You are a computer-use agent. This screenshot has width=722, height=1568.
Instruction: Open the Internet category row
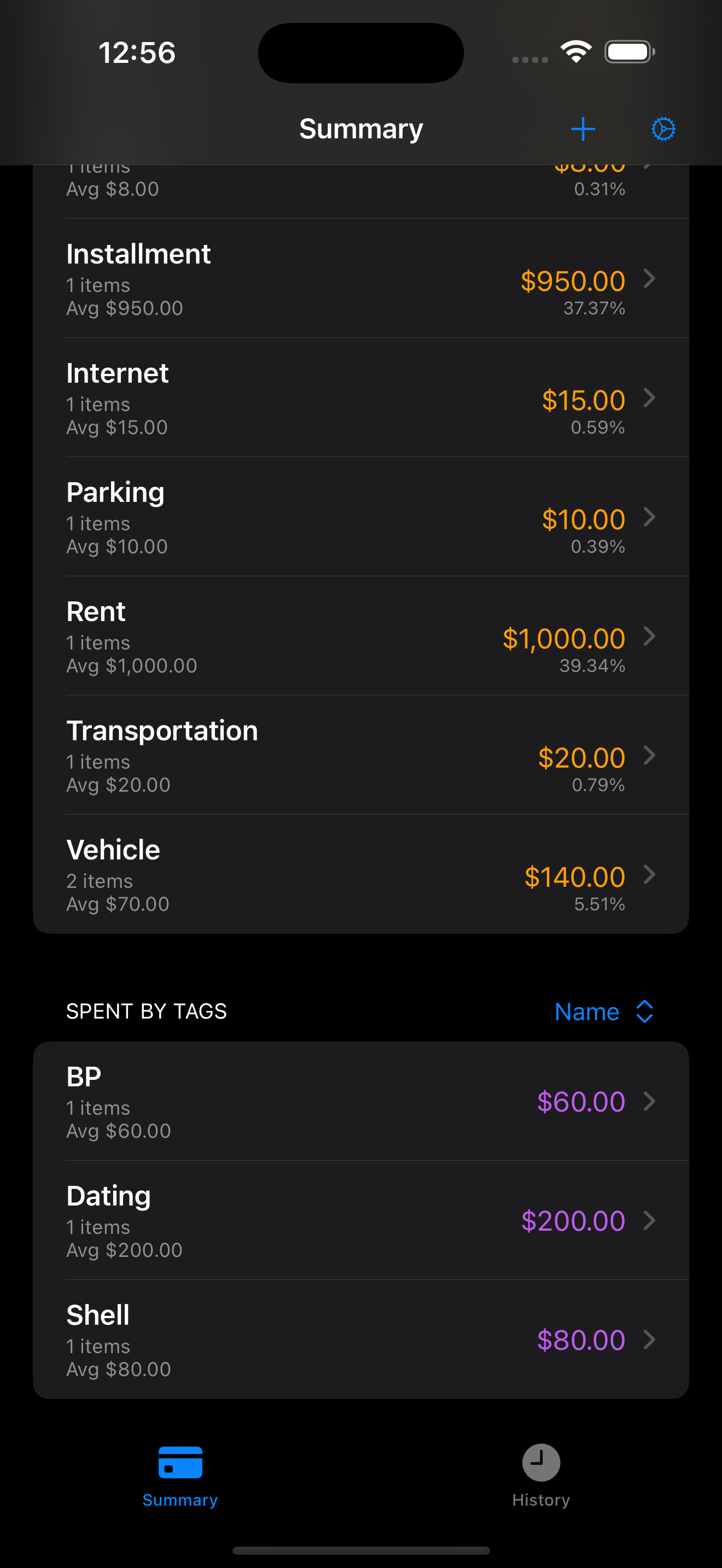click(361, 398)
